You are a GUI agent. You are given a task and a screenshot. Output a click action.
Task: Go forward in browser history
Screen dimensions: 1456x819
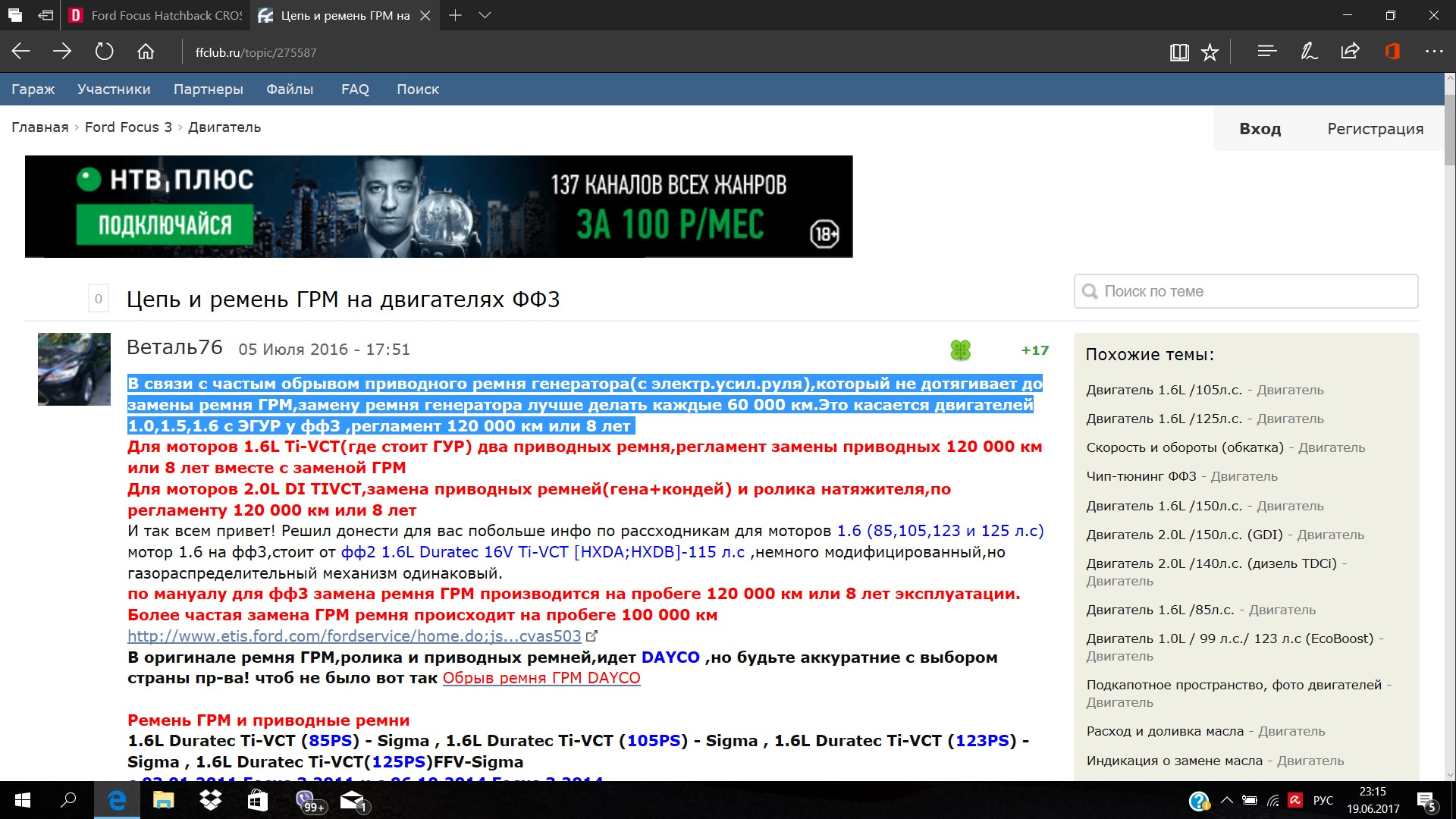[62, 52]
